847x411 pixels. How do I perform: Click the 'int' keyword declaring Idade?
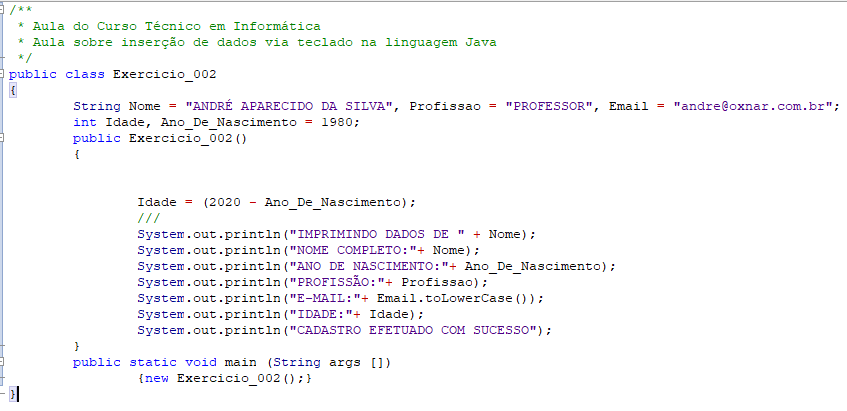tap(85, 122)
